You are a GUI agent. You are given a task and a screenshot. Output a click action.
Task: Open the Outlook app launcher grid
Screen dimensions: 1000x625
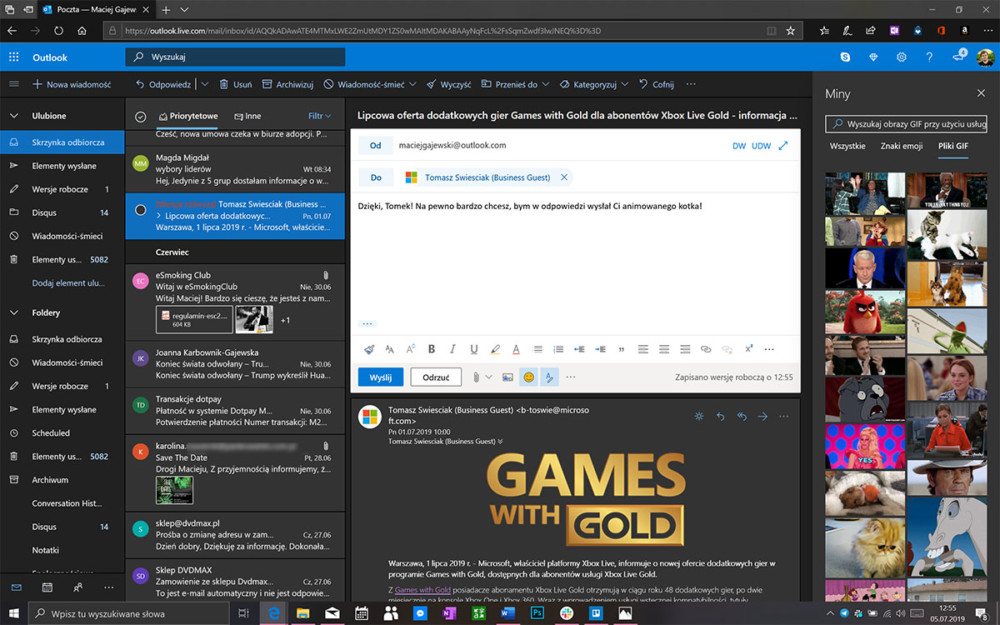tap(13, 57)
